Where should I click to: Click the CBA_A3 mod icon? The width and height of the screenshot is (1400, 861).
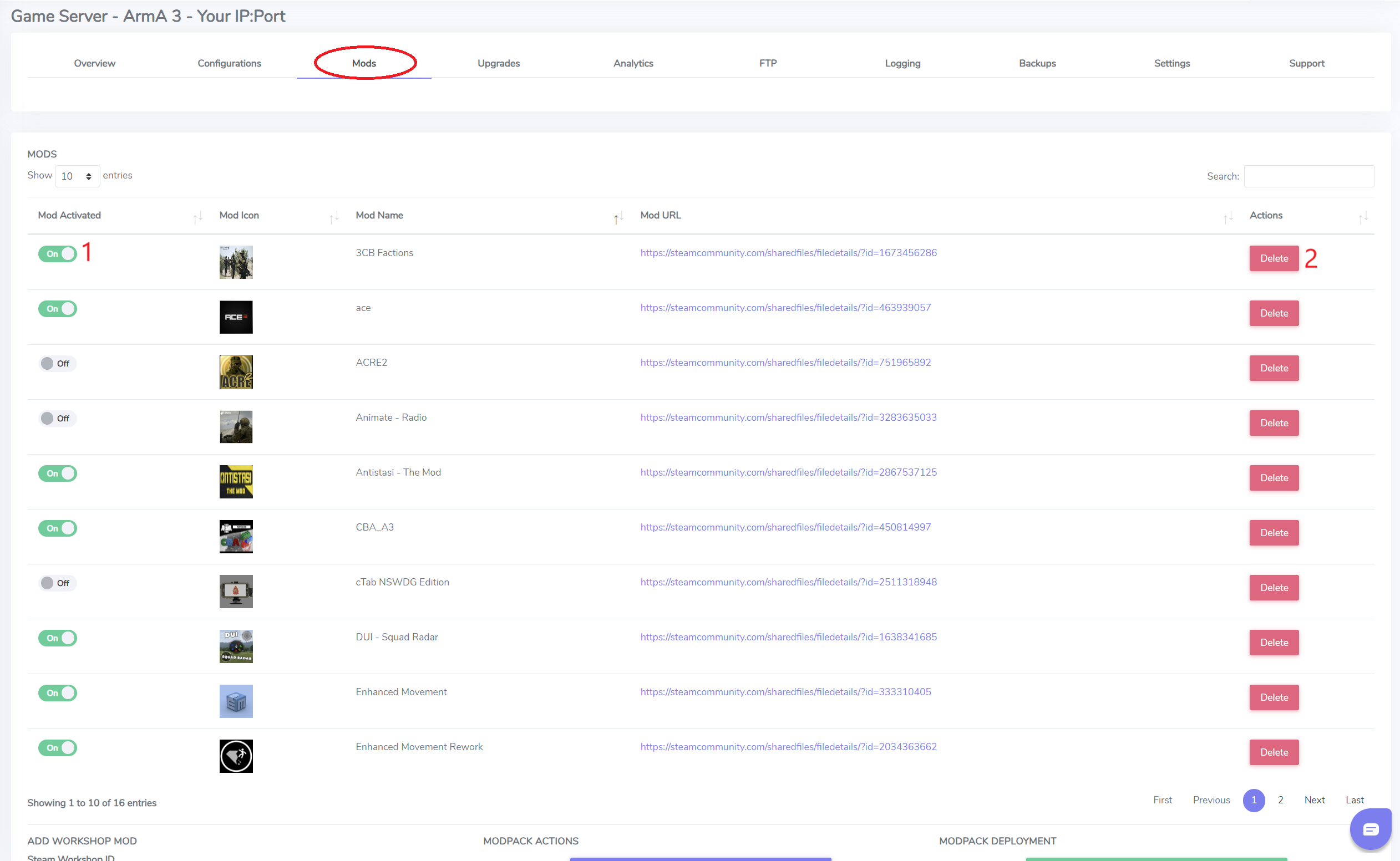click(x=236, y=537)
